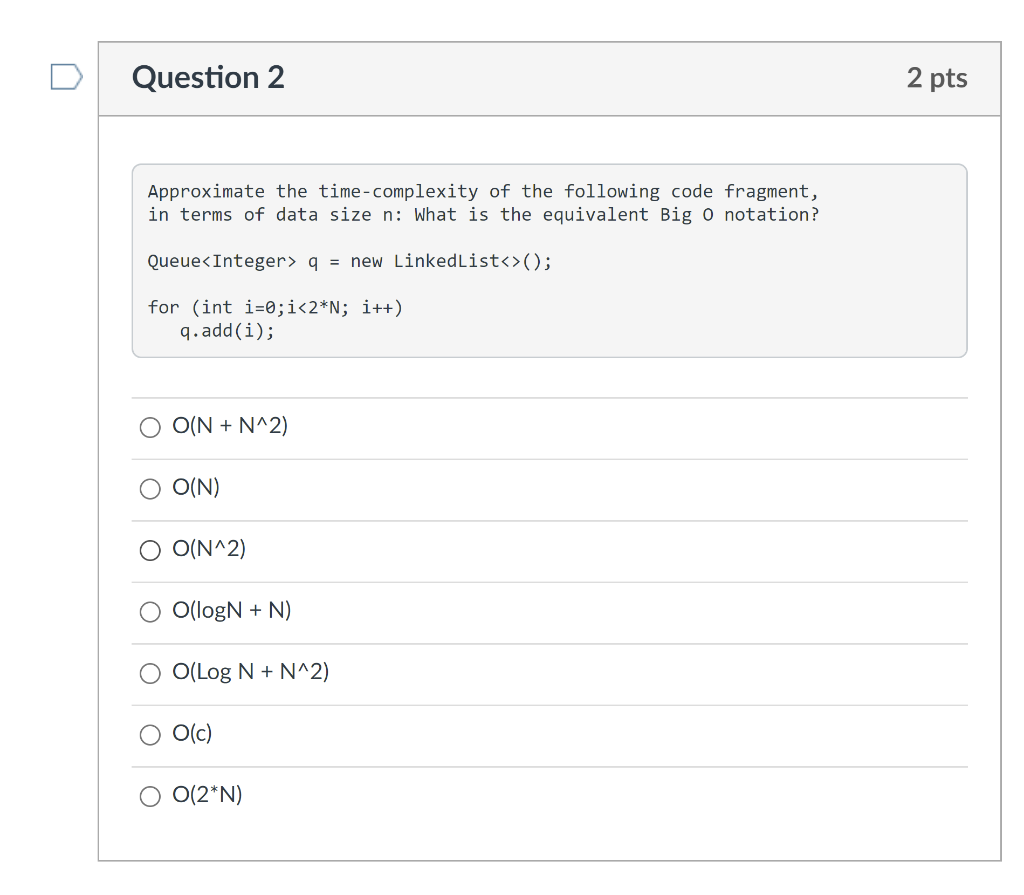Click the Queue<Integer> declaration line
Viewport: 1024px width, 895px height.
pos(349,261)
